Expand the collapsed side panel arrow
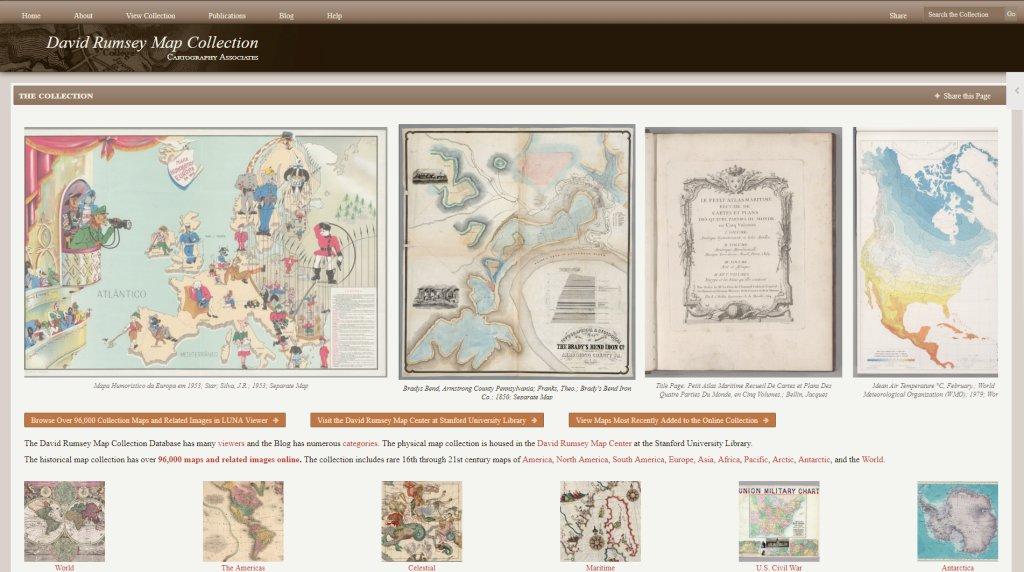Screen dimensions: 1024x572 [1017, 91]
